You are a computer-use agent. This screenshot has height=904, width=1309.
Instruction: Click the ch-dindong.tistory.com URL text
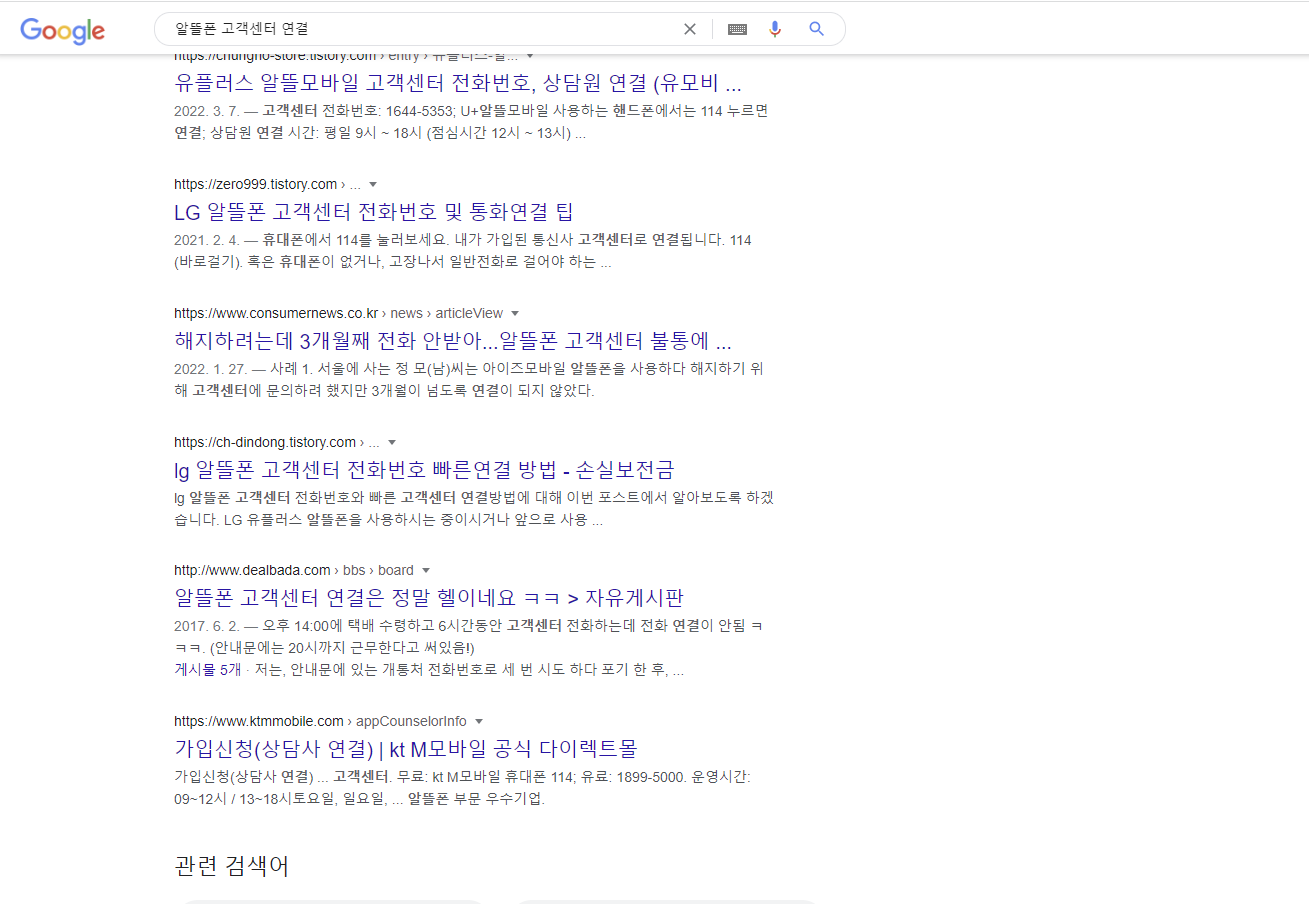point(265,442)
